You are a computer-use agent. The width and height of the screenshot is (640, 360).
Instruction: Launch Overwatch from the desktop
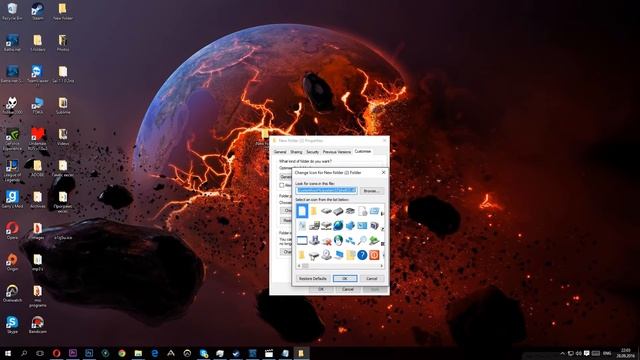pyautogui.click(x=12, y=293)
